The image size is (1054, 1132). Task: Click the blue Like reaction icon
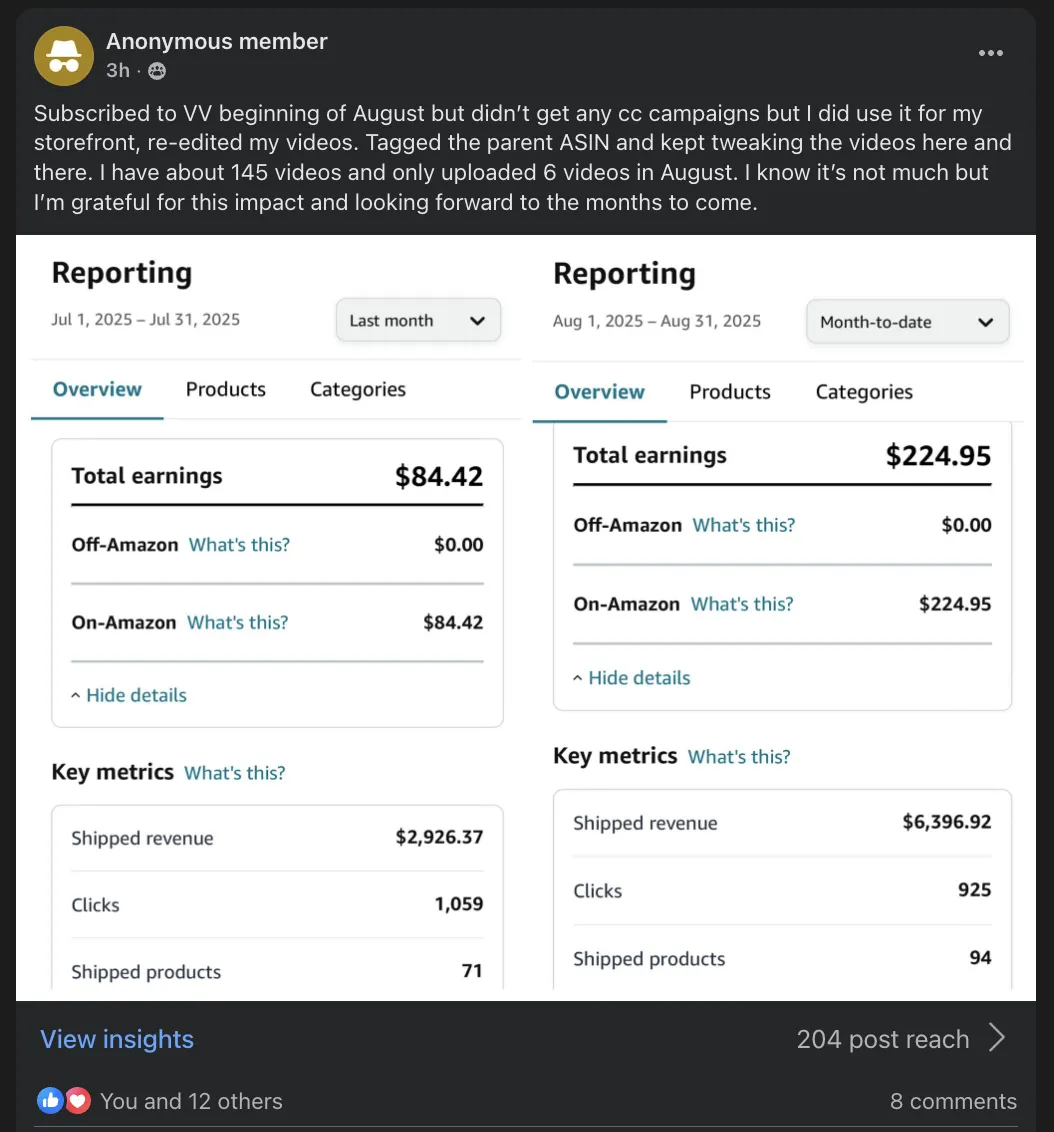[50, 1101]
